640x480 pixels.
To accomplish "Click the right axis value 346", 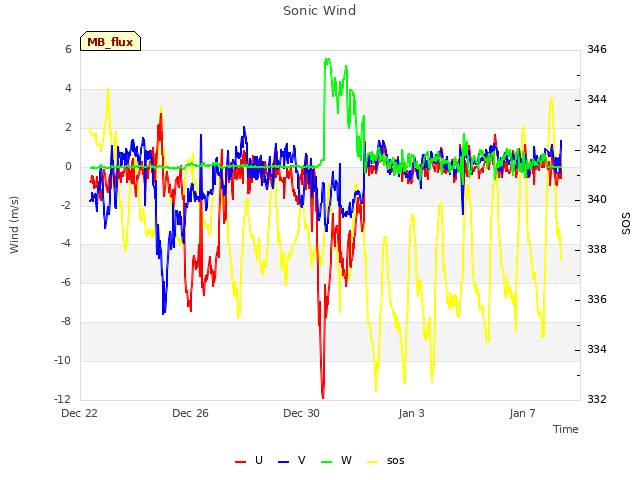I will tap(597, 49).
